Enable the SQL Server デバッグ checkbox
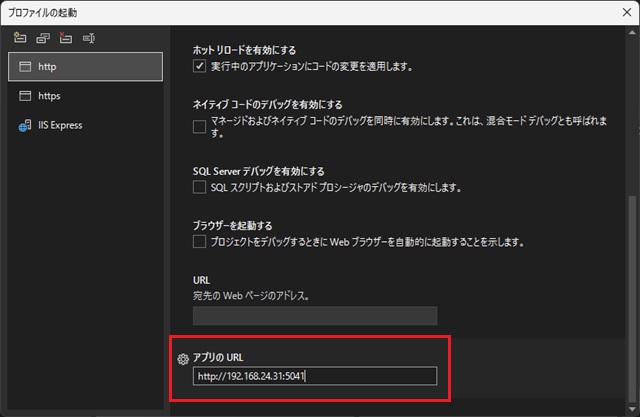640x417 pixels. [199, 187]
